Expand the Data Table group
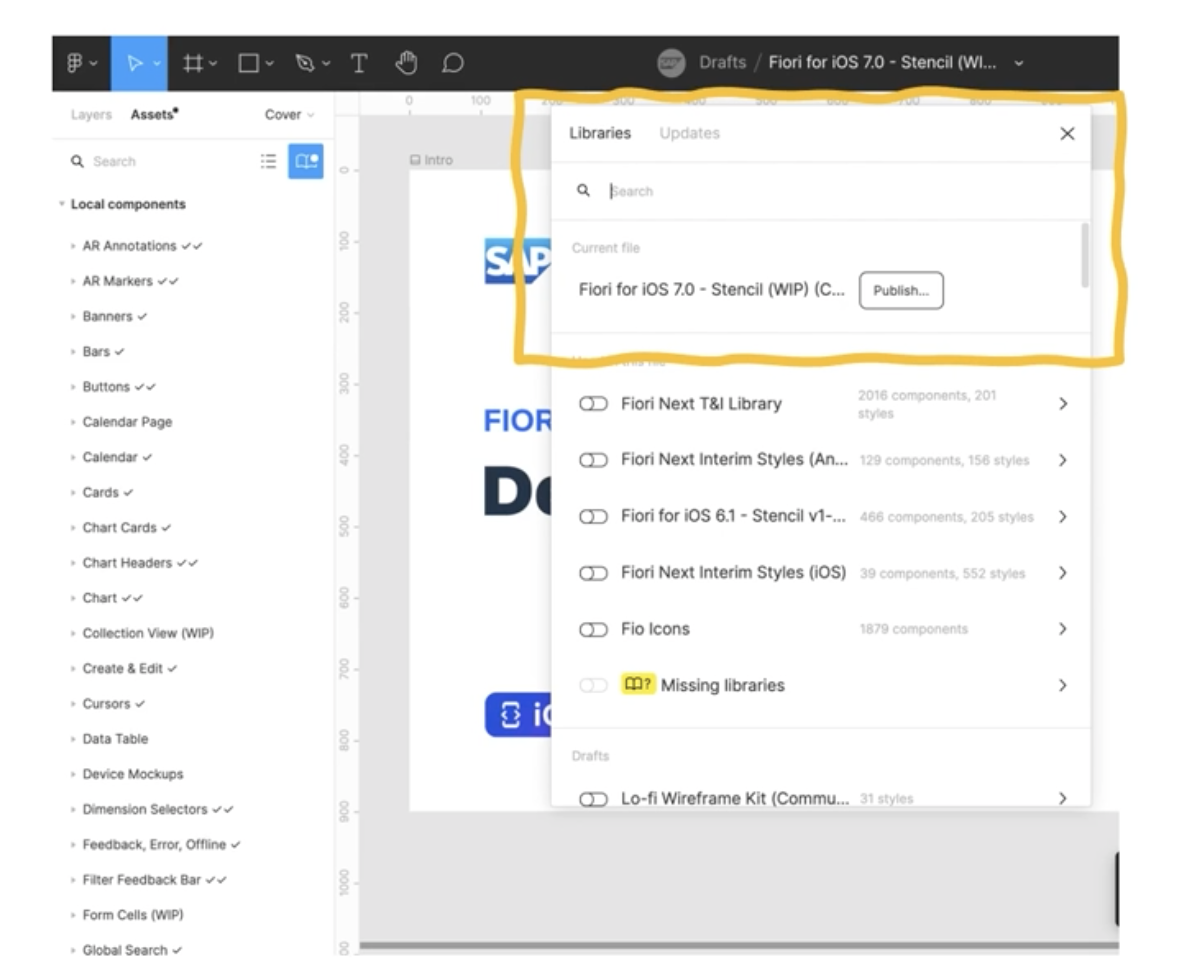The width and height of the screenshot is (1202, 970). (74, 739)
